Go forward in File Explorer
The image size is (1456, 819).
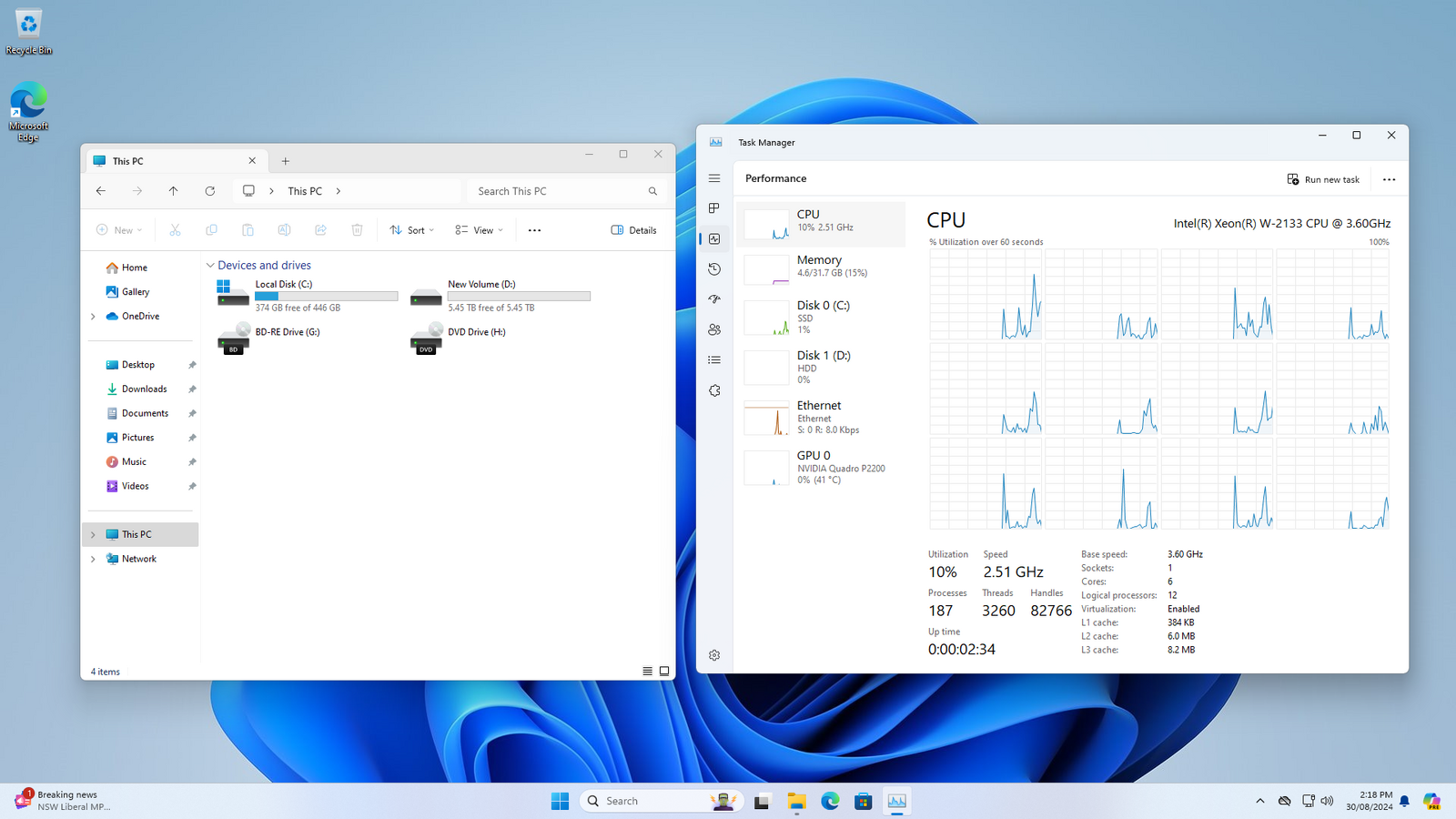click(137, 191)
